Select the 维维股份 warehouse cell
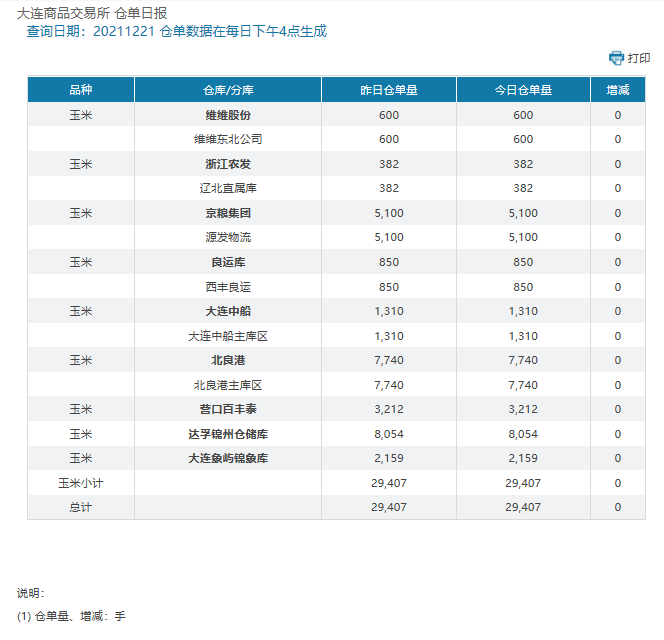664x640 pixels. point(228,115)
